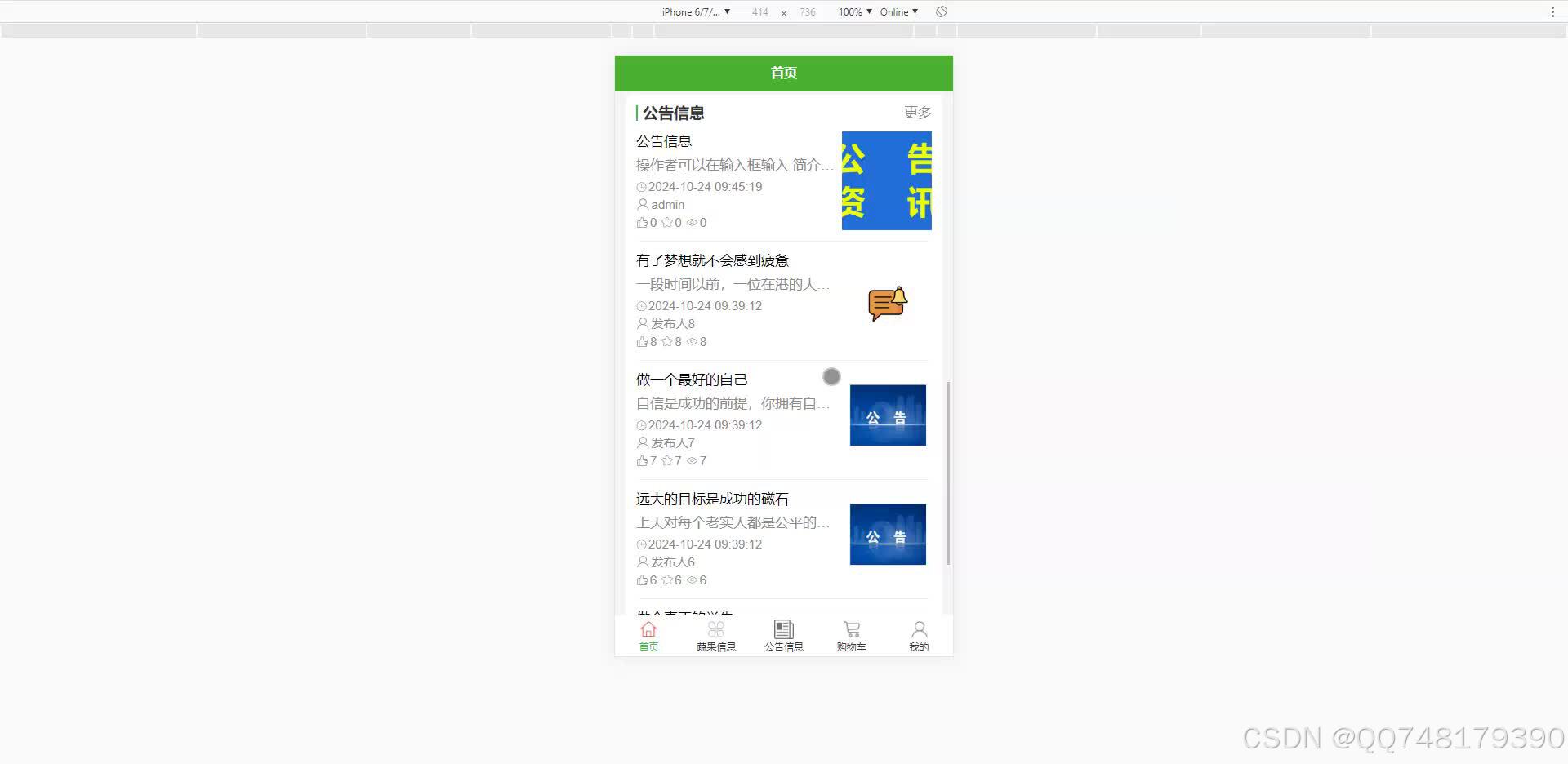
Task: Click the 发布人6 author name
Action: pos(673,562)
